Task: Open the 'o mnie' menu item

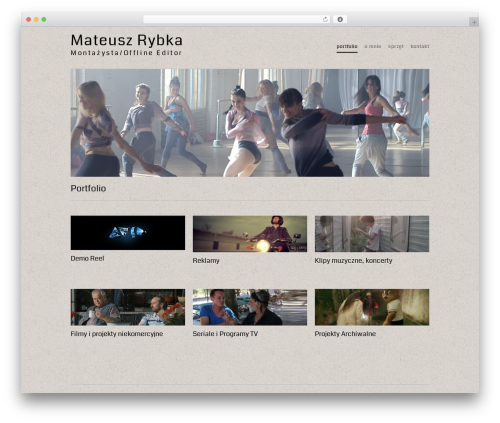Action: pyautogui.click(x=372, y=46)
